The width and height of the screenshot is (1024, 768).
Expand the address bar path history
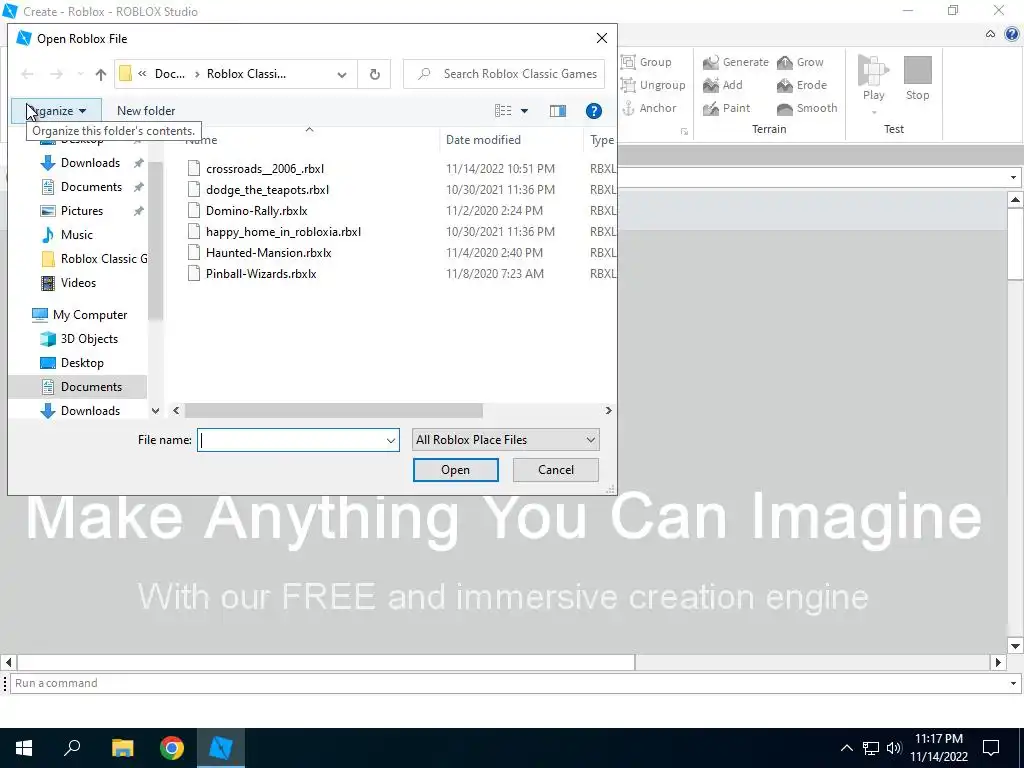342,74
